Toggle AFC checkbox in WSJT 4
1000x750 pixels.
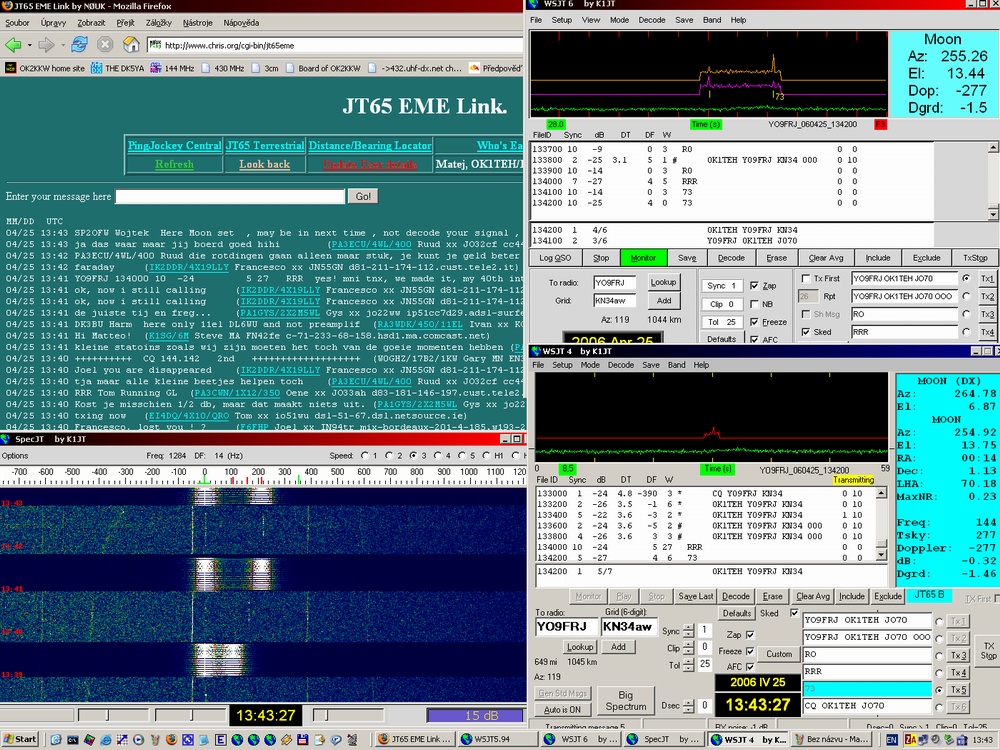[750, 666]
